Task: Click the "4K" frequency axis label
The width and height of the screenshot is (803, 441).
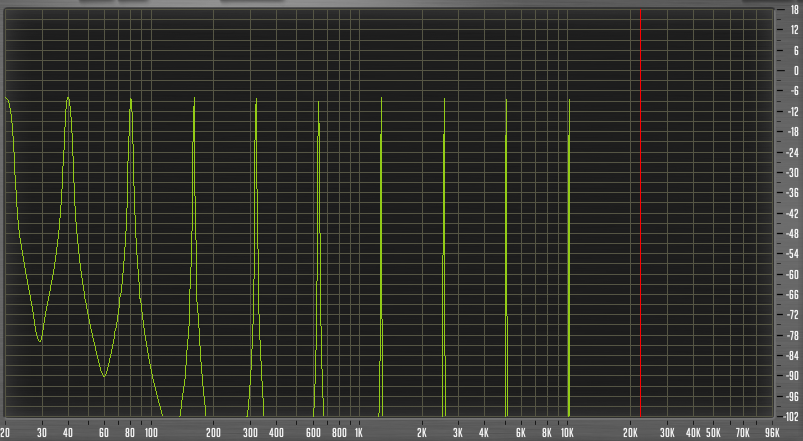Action: [484, 433]
